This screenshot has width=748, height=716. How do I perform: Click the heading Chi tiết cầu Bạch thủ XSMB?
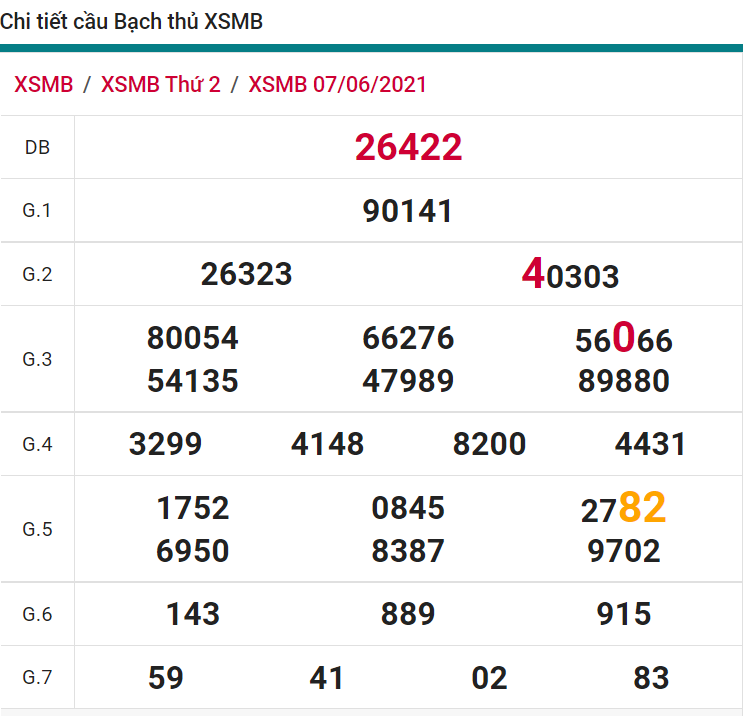tap(132, 21)
